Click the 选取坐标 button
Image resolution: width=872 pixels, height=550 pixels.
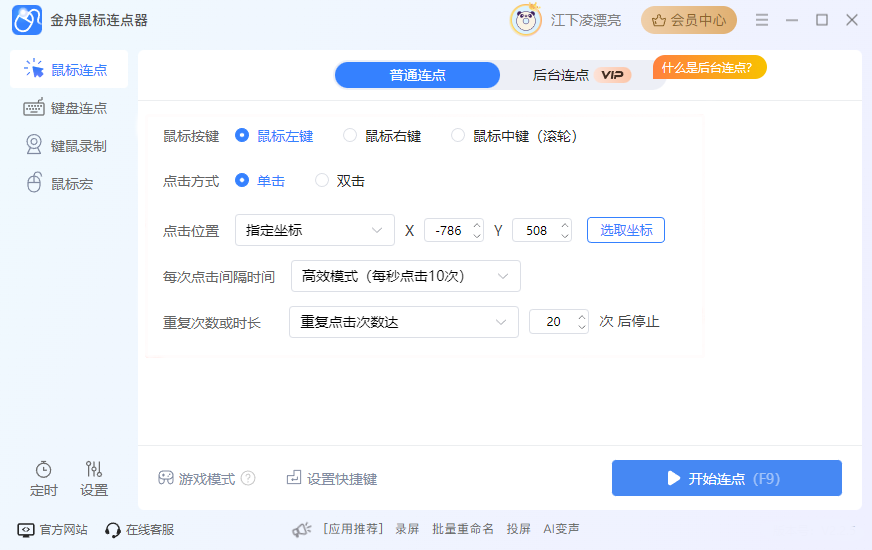(x=626, y=230)
